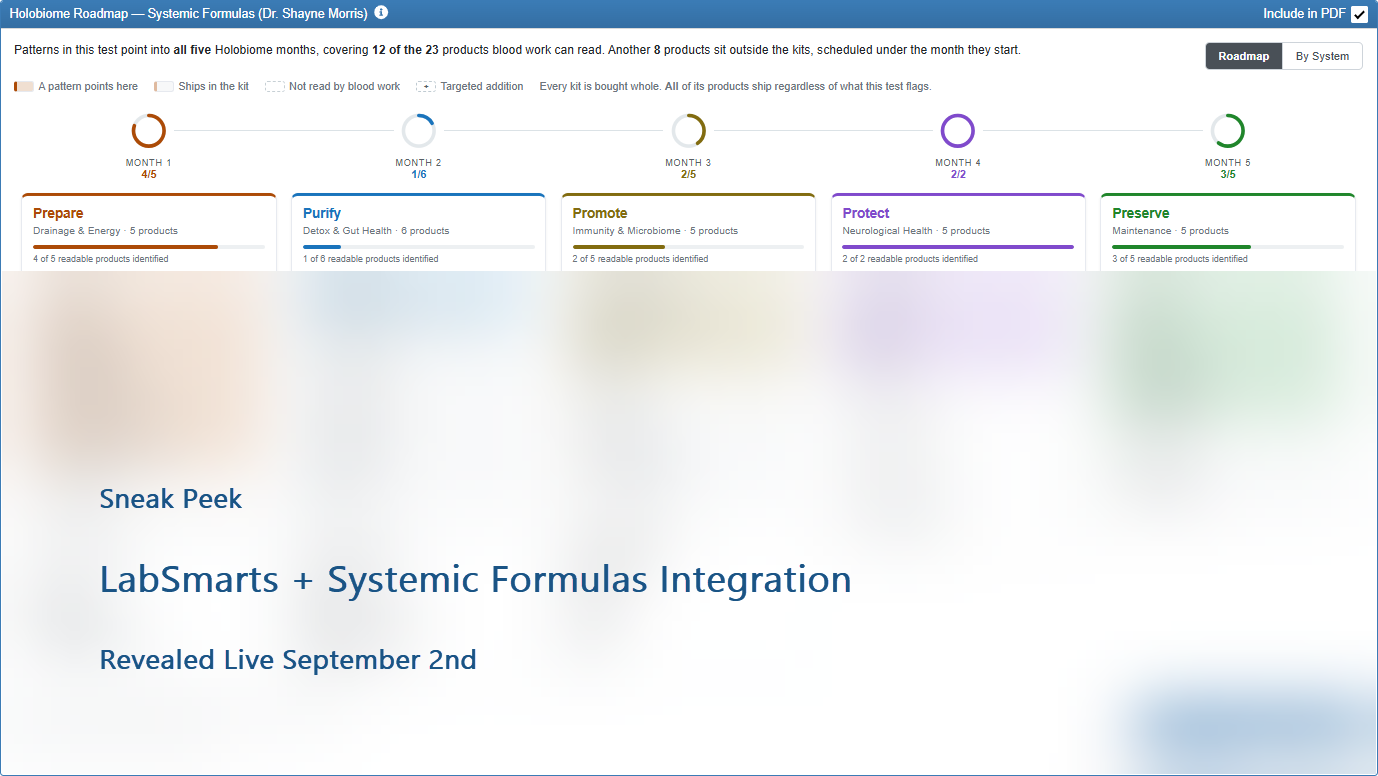Click the info icon beside Holobiome Roadmap title

[381, 13]
